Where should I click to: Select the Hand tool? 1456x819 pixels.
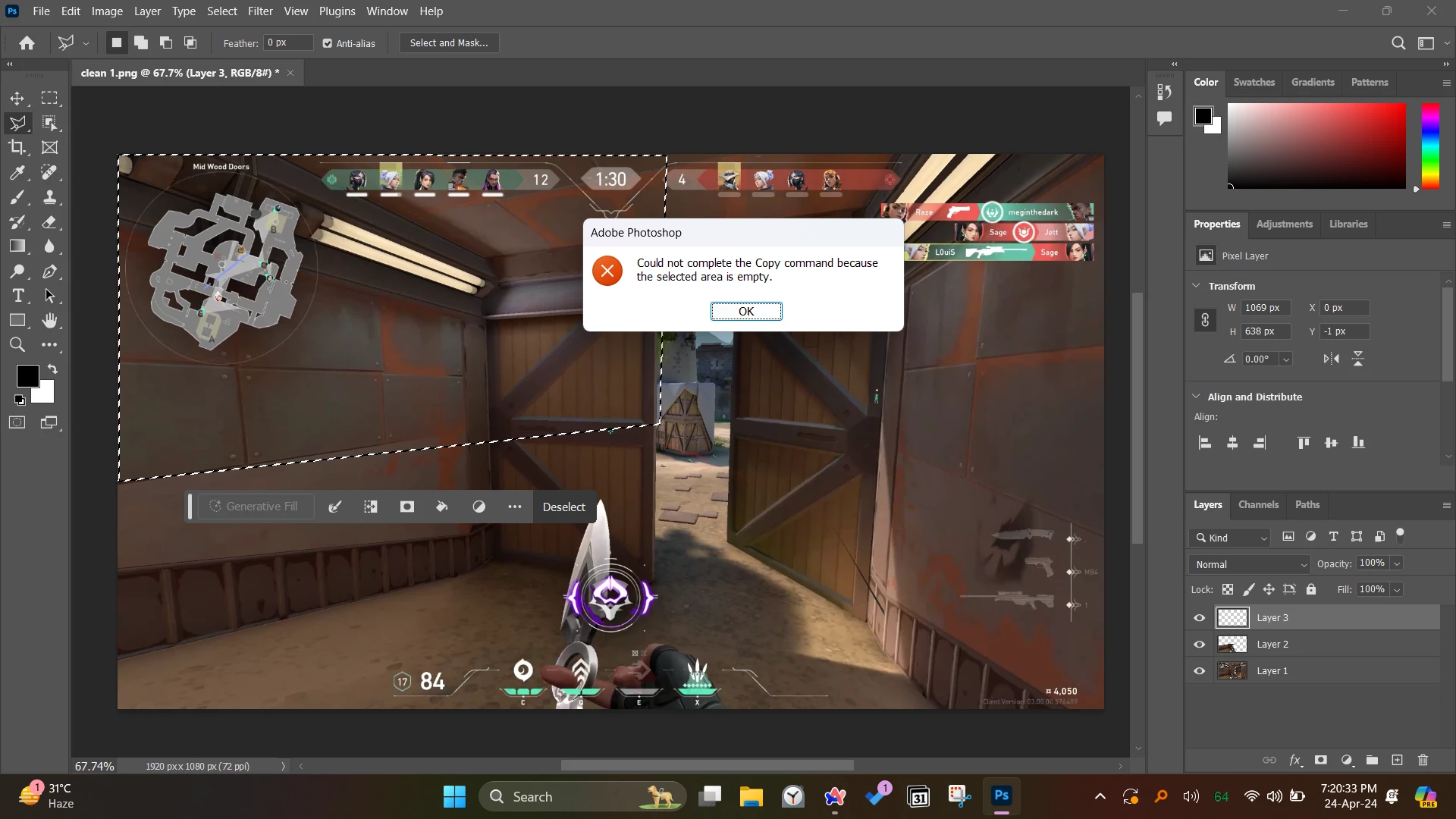pyautogui.click(x=49, y=321)
